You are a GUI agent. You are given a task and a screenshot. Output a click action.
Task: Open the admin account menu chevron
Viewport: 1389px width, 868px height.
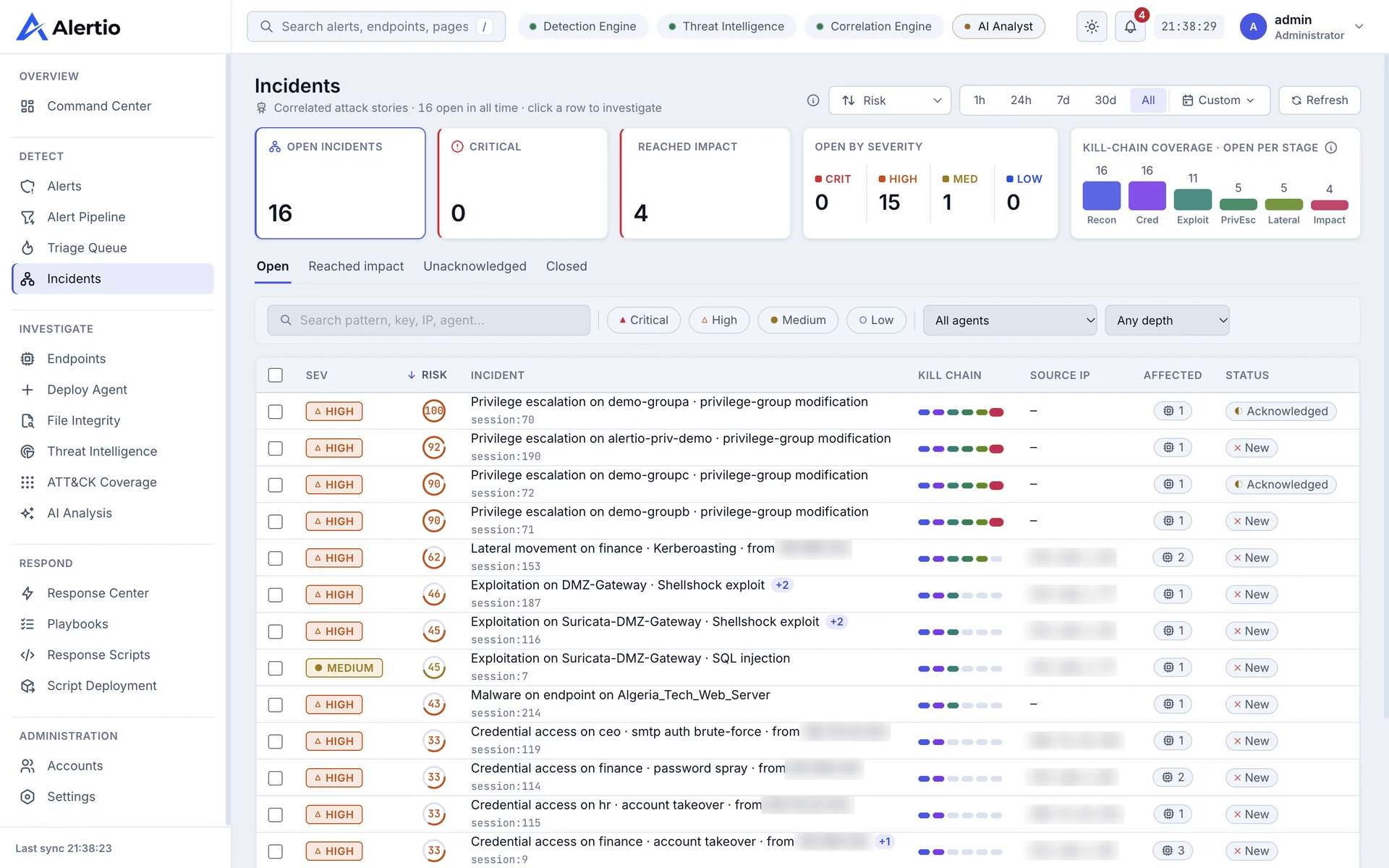pos(1359,27)
